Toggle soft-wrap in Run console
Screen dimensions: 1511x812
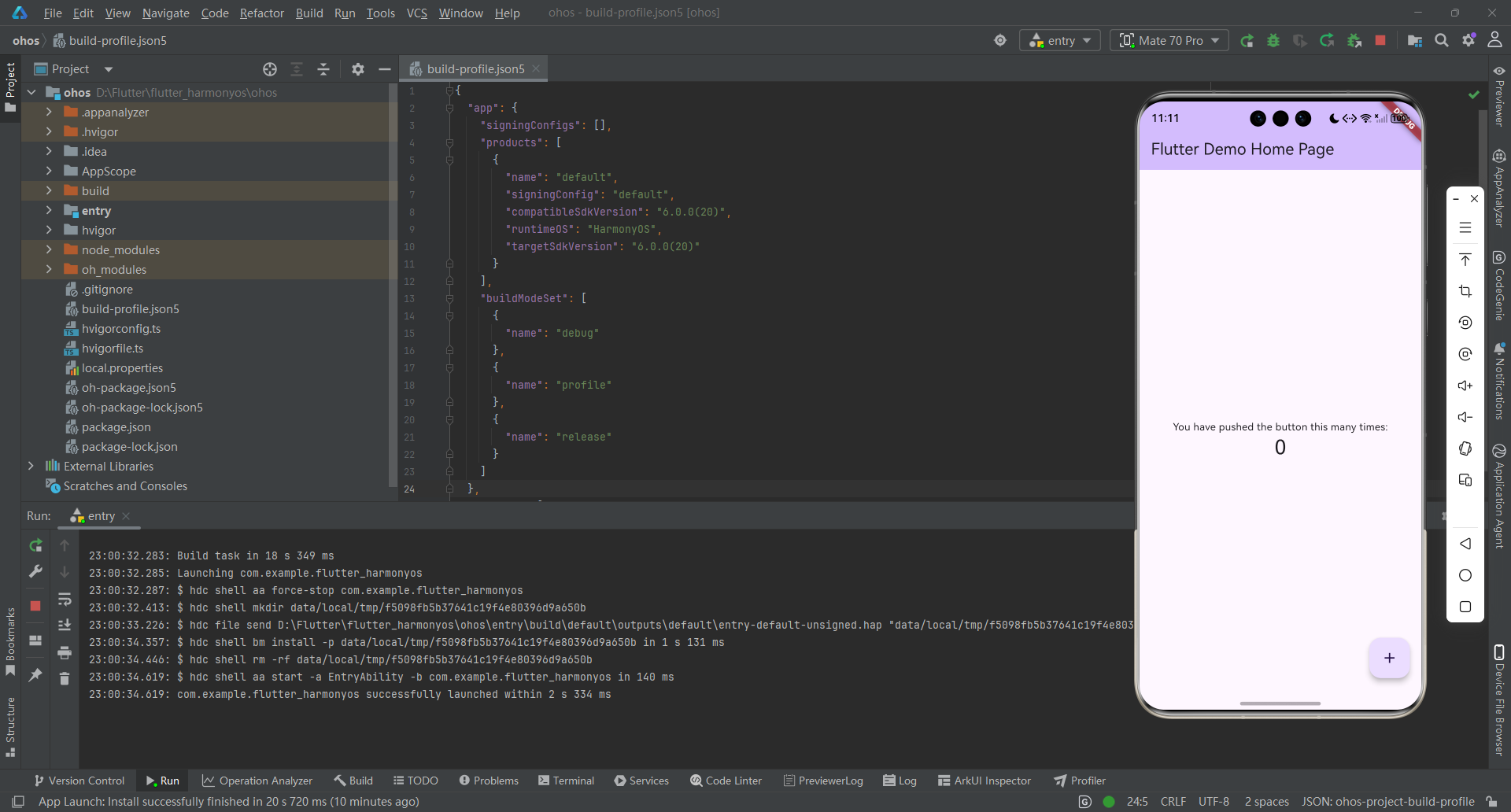pyautogui.click(x=65, y=600)
